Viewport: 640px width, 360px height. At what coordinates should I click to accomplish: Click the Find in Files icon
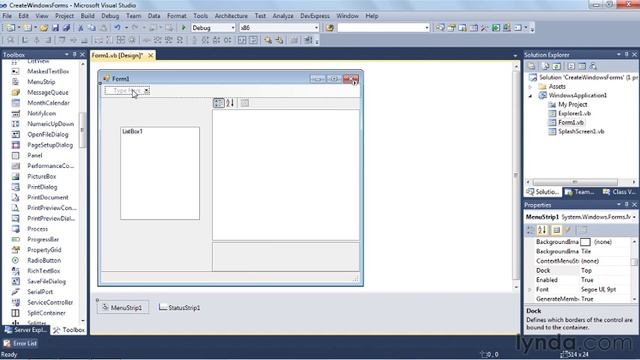(x=330, y=28)
